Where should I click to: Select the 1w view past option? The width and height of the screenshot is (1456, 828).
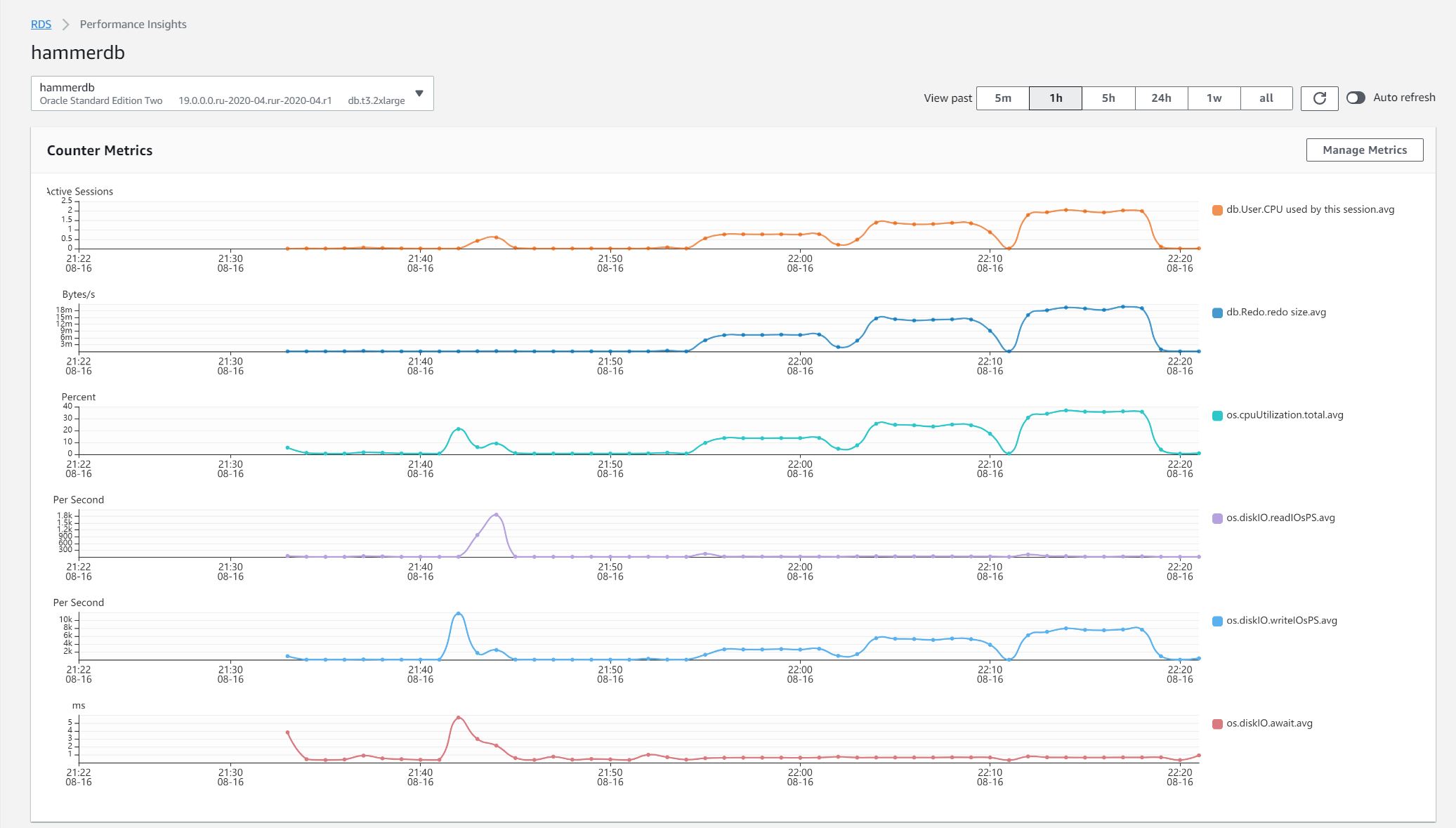tap(1214, 98)
